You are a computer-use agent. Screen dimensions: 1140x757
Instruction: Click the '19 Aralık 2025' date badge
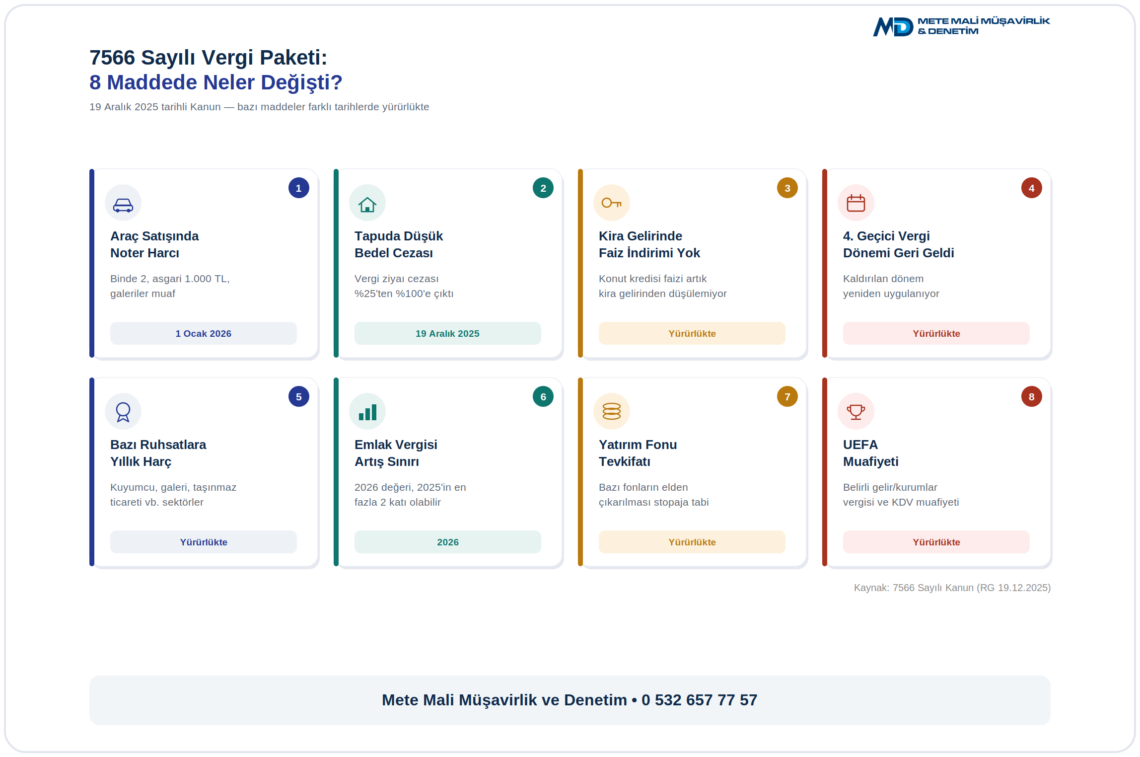pos(448,334)
